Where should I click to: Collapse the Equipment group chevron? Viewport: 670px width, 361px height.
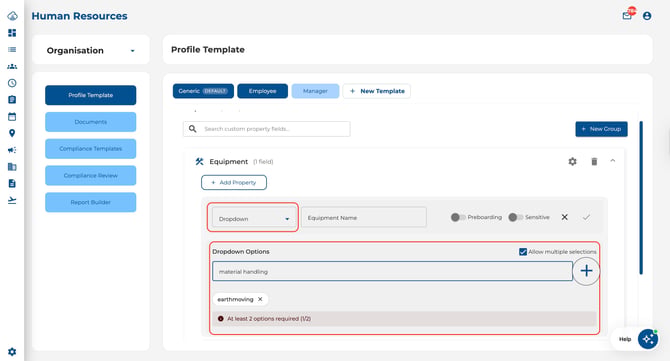(x=613, y=161)
